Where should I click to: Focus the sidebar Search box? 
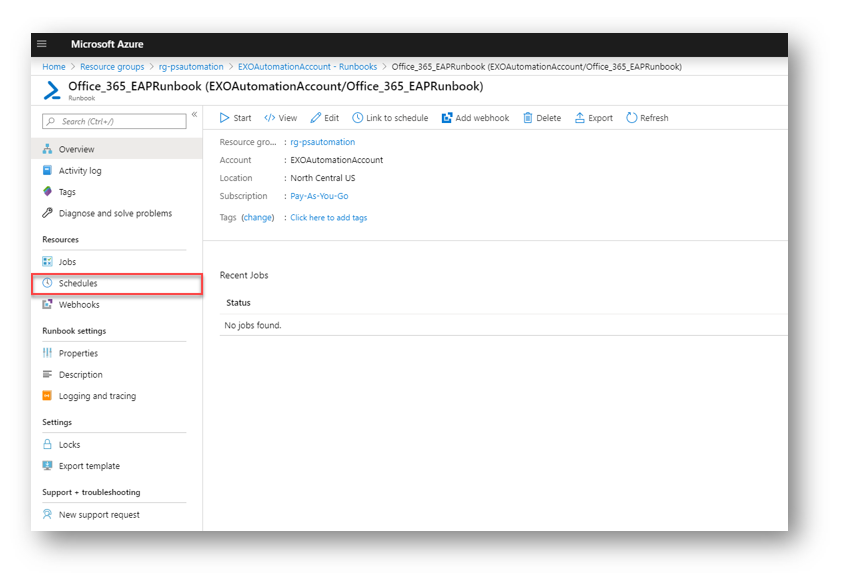114,121
